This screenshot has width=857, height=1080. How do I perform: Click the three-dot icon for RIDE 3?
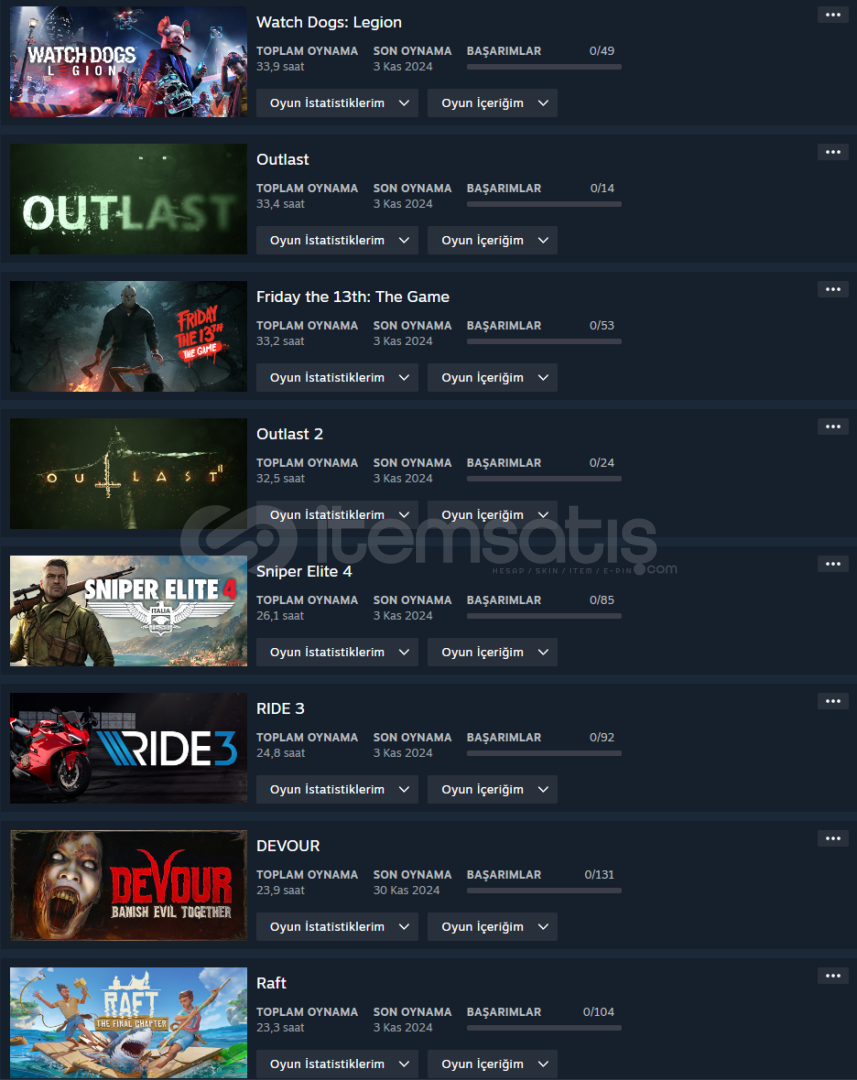tap(832, 700)
